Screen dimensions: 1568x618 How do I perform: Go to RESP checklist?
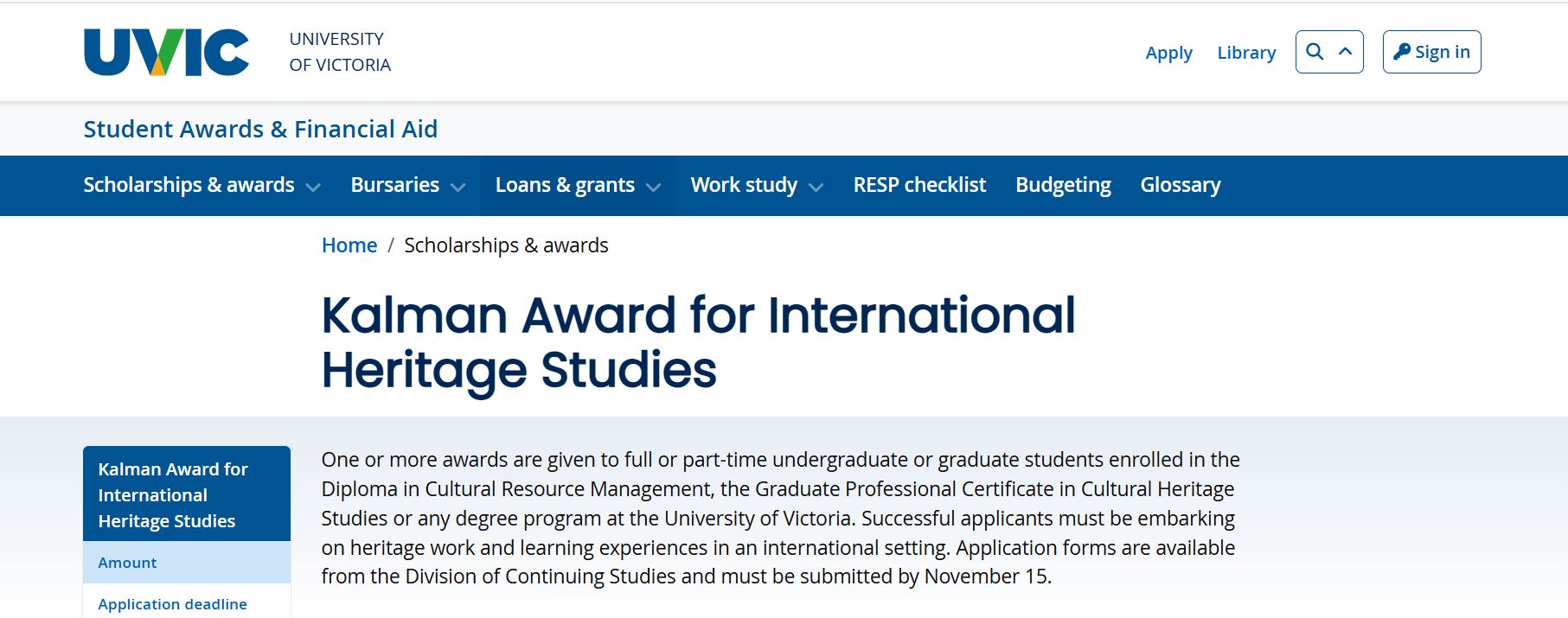click(x=919, y=185)
